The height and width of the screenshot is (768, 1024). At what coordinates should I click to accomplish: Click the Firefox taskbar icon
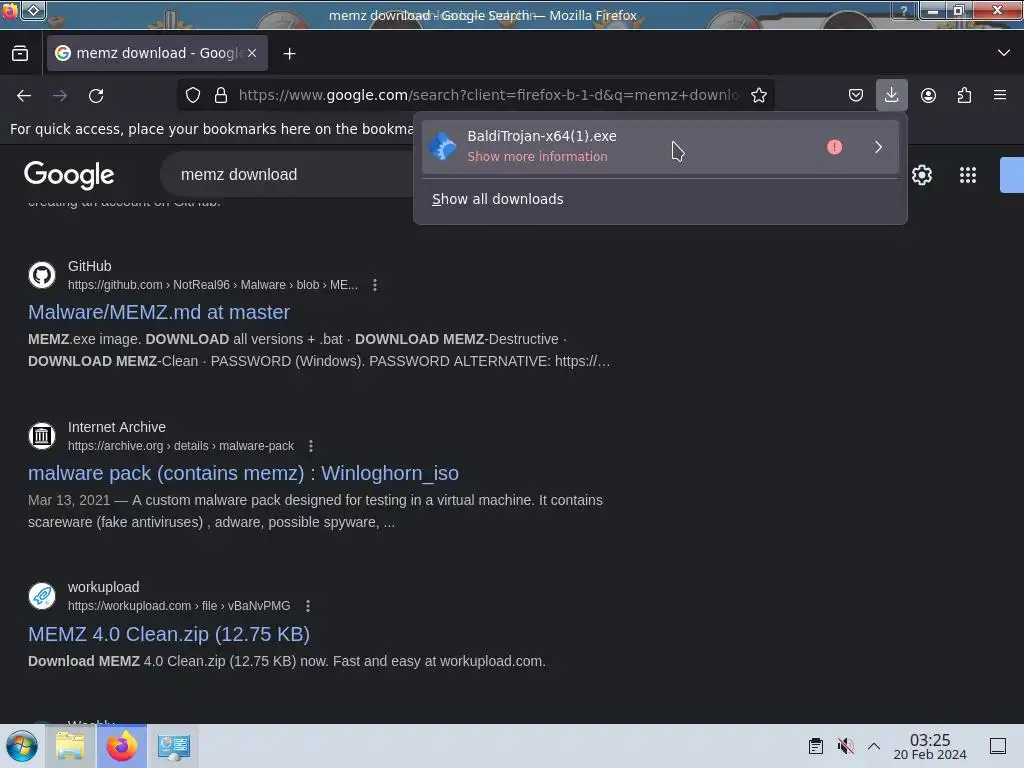tap(122, 746)
